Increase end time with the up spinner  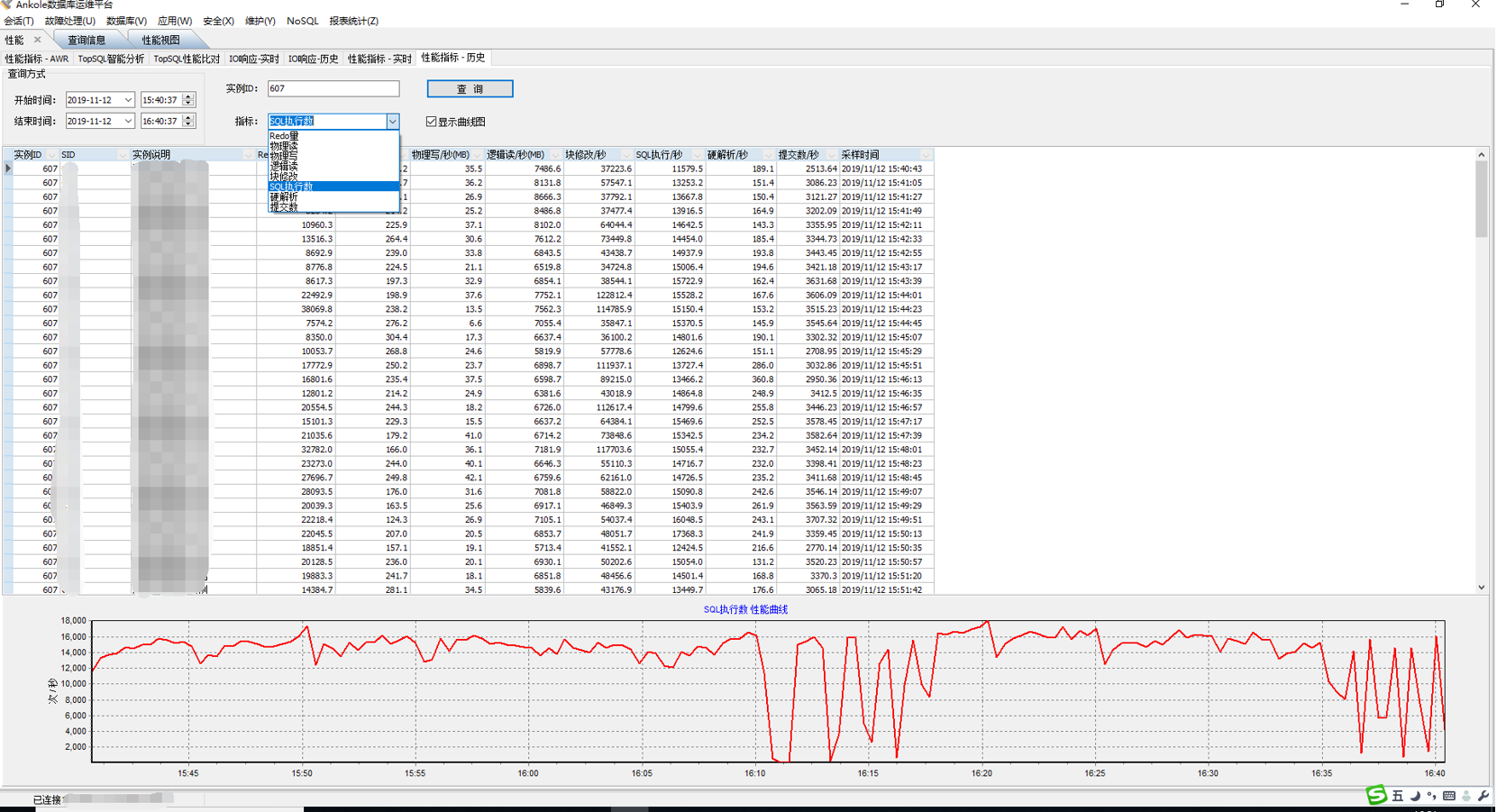coord(187,117)
